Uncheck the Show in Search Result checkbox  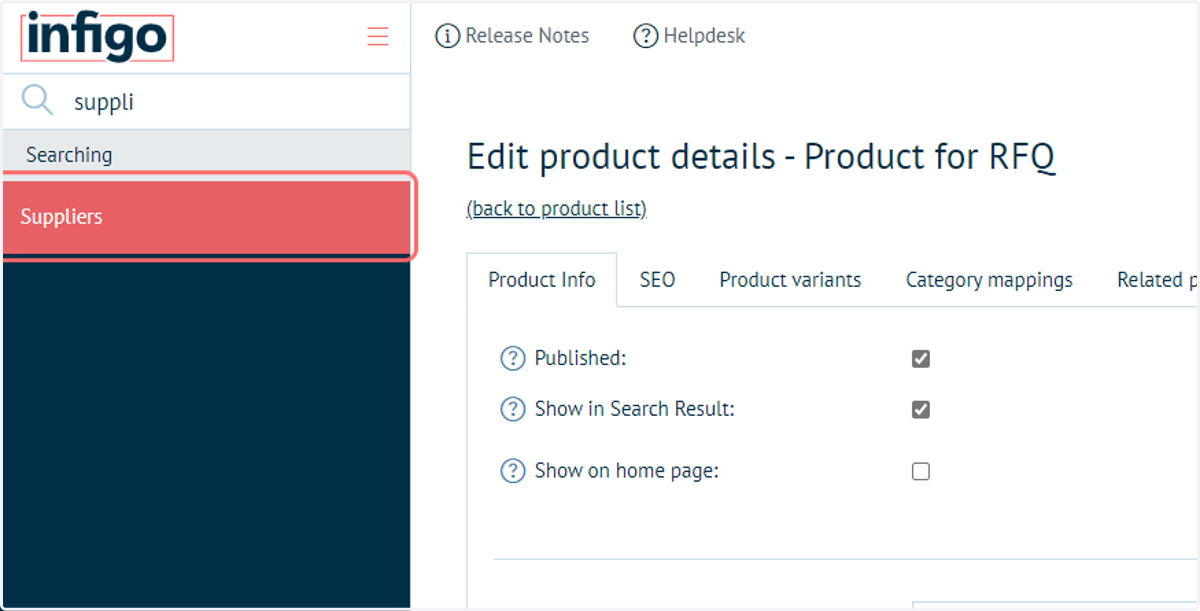point(921,409)
